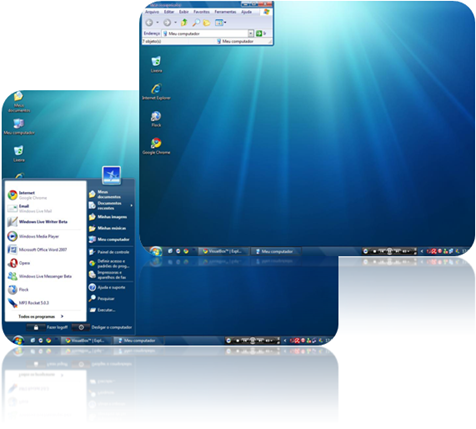The image size is (476, 429).
Task: Click the Start orb below the open Start menu
Action: 18,340
